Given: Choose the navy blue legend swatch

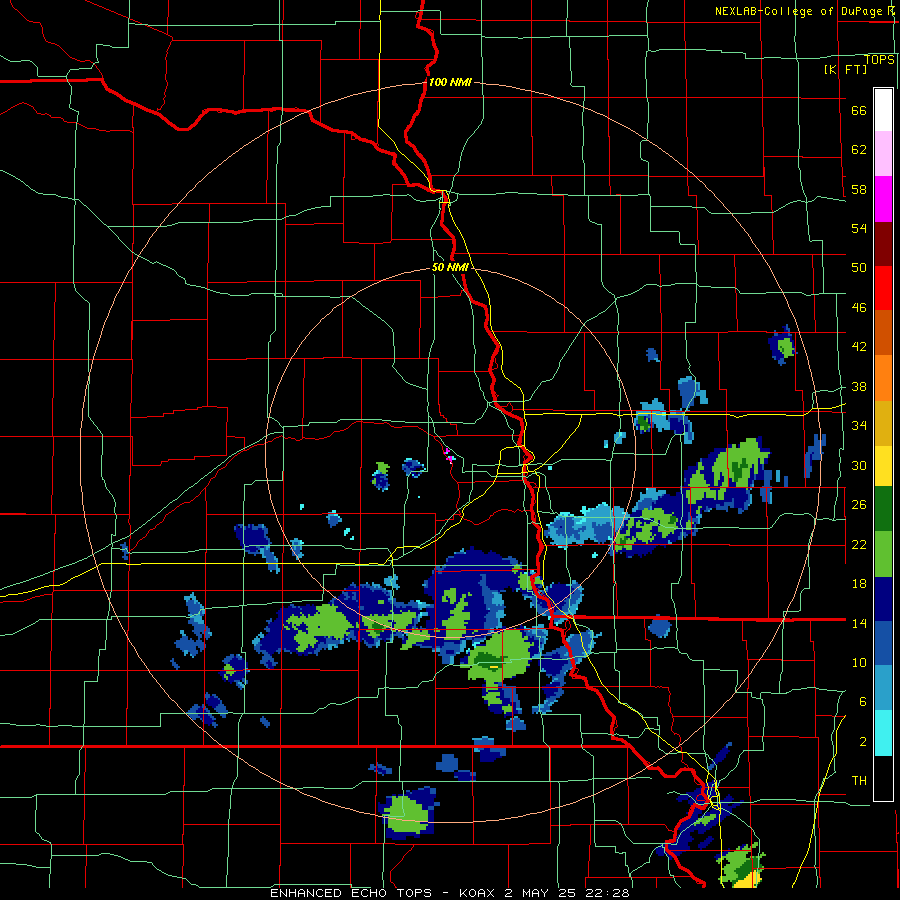Looking at the screenshot, I should click(x=883, y=599).
